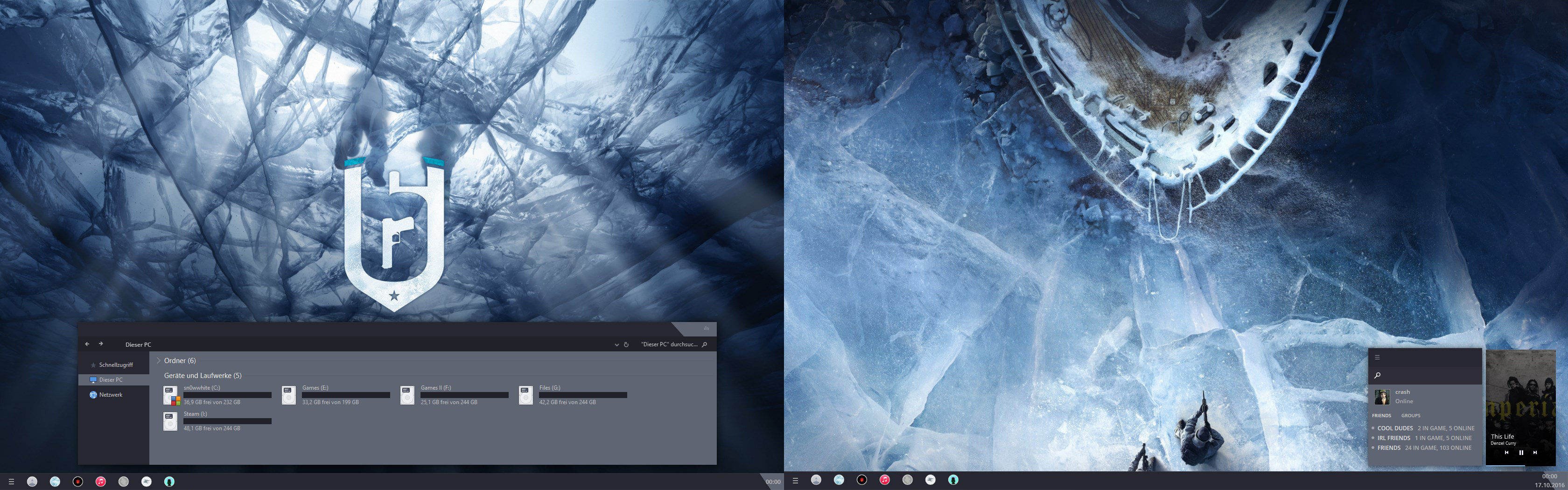Go back in the Explorer window
The width and height of the screenshot is (1568, 490).
coord(87,344)
